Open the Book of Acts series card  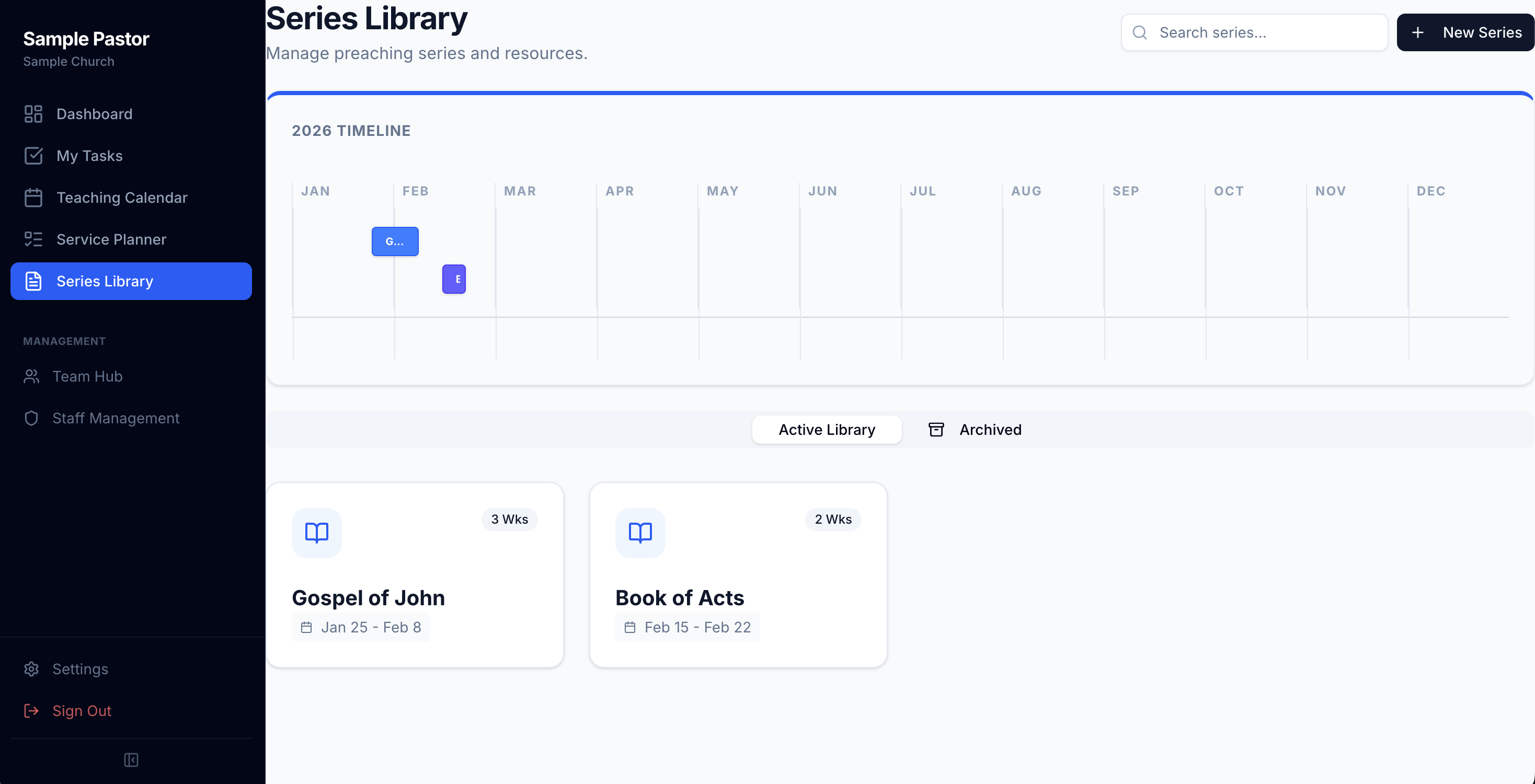(738, 574)
